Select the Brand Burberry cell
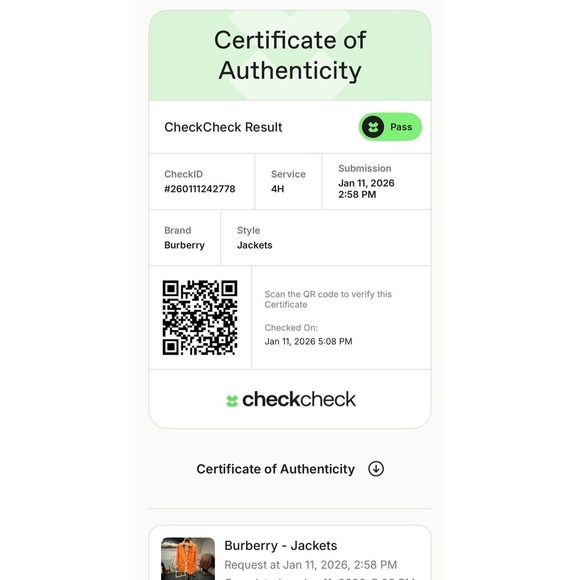The height and width of the screenshot is (580, 580). [x=185, y=237]
